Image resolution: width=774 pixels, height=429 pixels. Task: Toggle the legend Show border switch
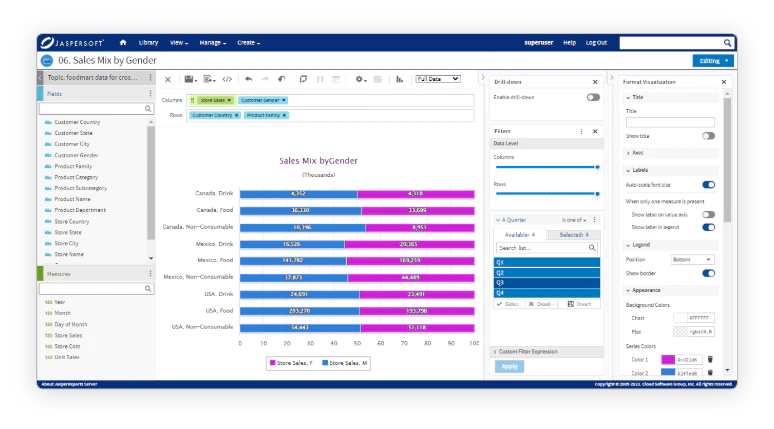[x=708, y=273]
